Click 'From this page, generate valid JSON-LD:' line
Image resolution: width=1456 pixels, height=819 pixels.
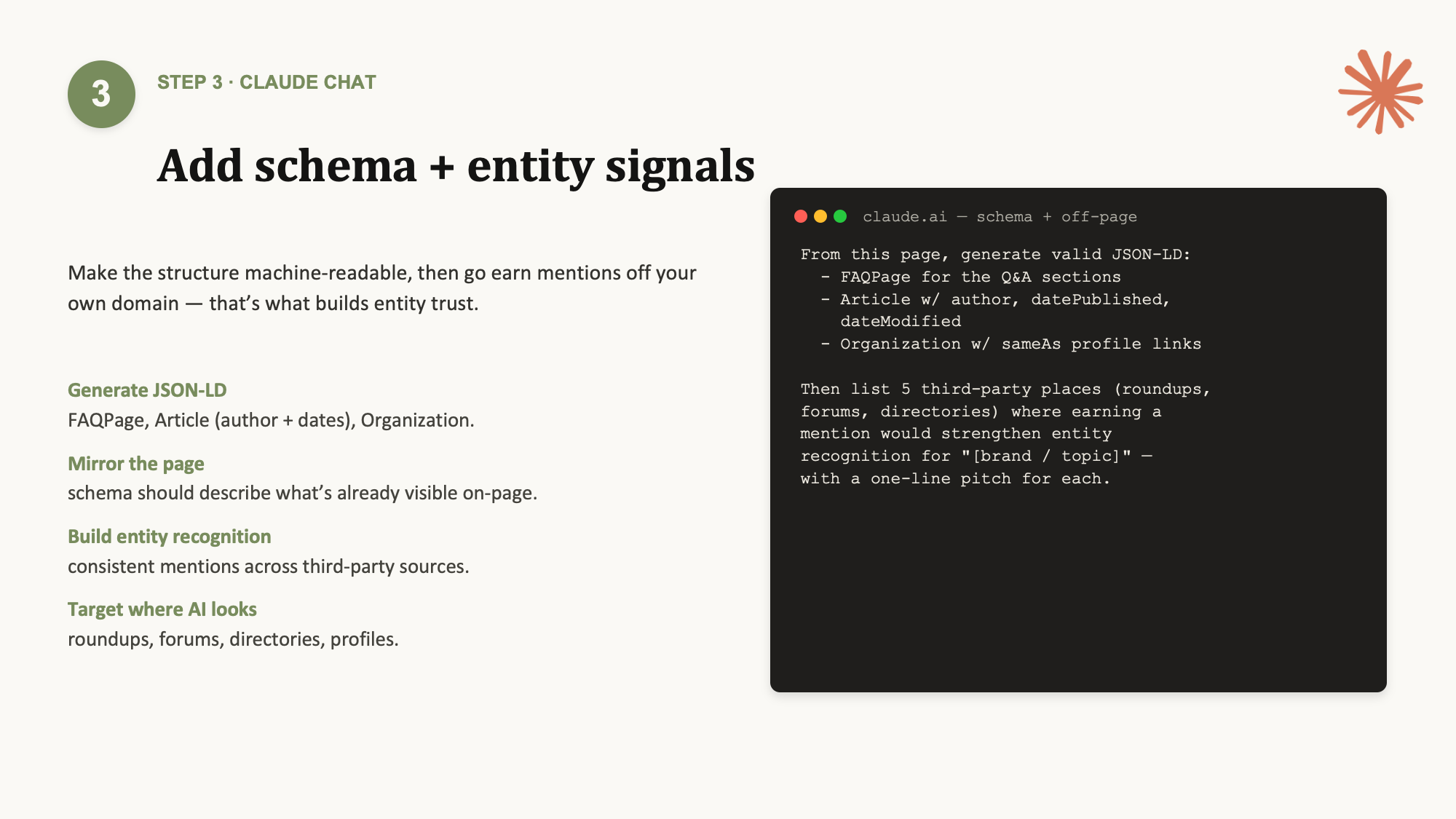click(x=995, y=255)
